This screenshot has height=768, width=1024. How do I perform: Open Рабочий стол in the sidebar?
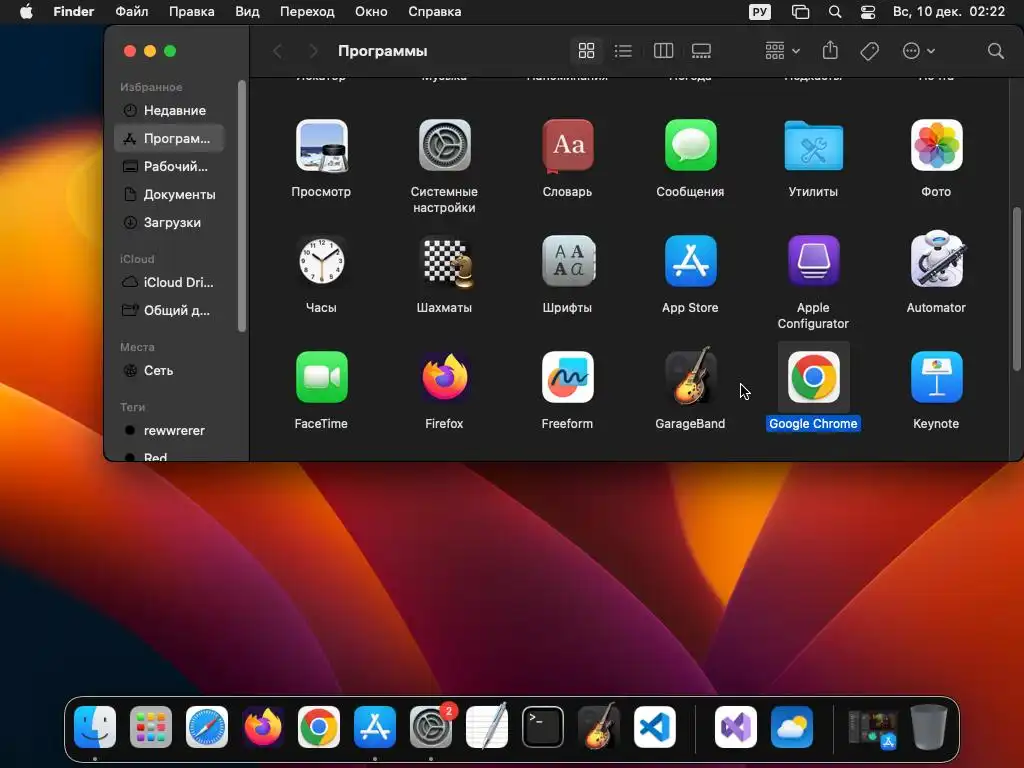(x=169, y=167)
